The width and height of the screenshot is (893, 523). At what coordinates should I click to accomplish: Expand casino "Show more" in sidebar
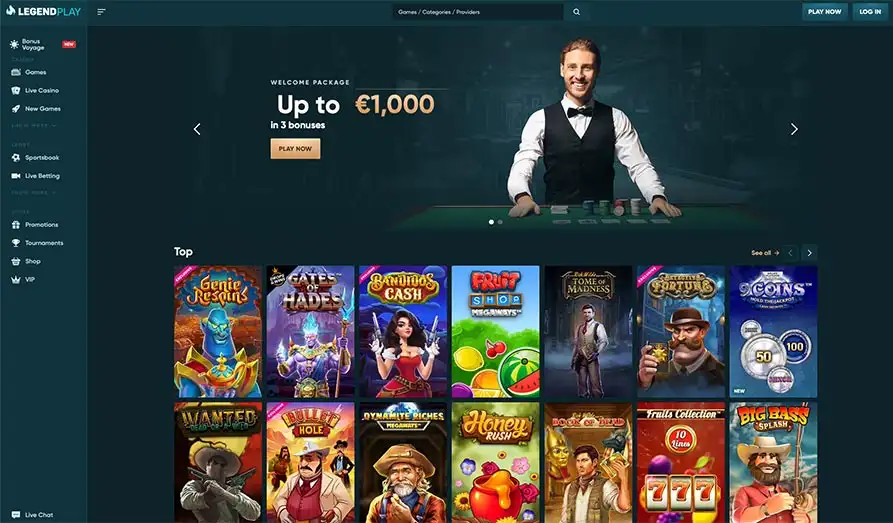click(x=34, y=126)
